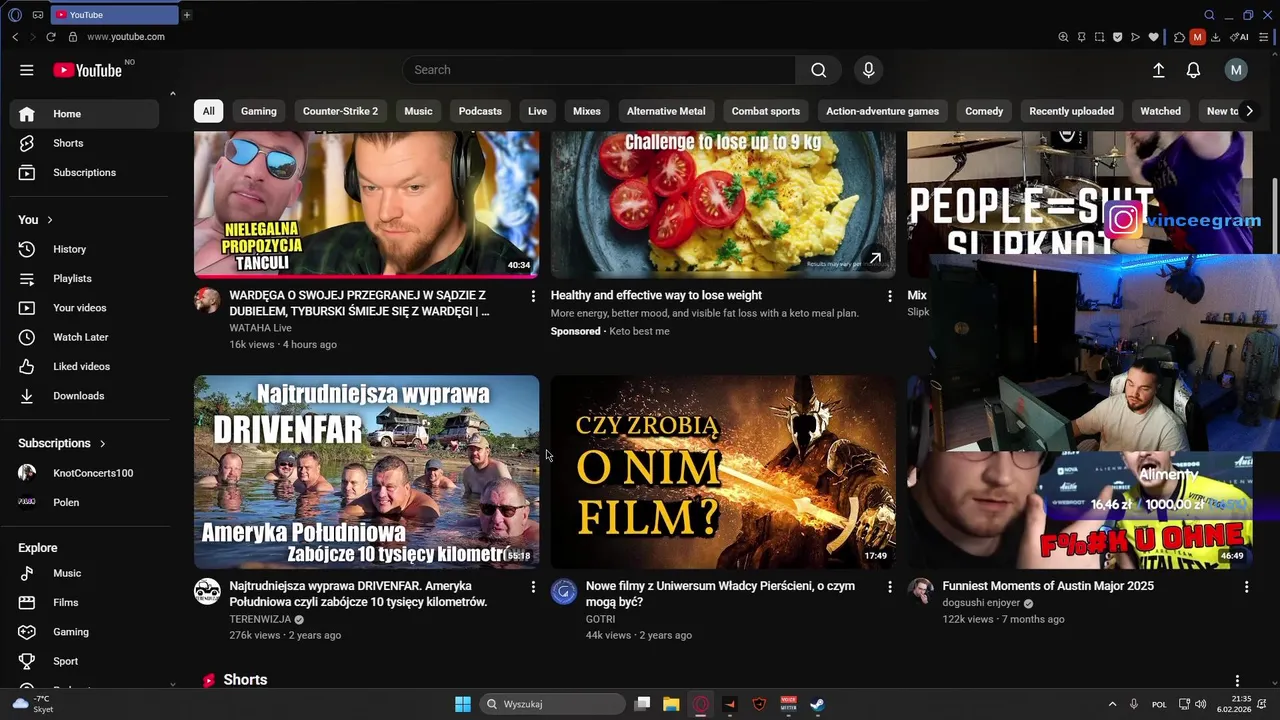Select the Watched filter chip
Screen dimensions: 1280x720
click(1160, 111)
